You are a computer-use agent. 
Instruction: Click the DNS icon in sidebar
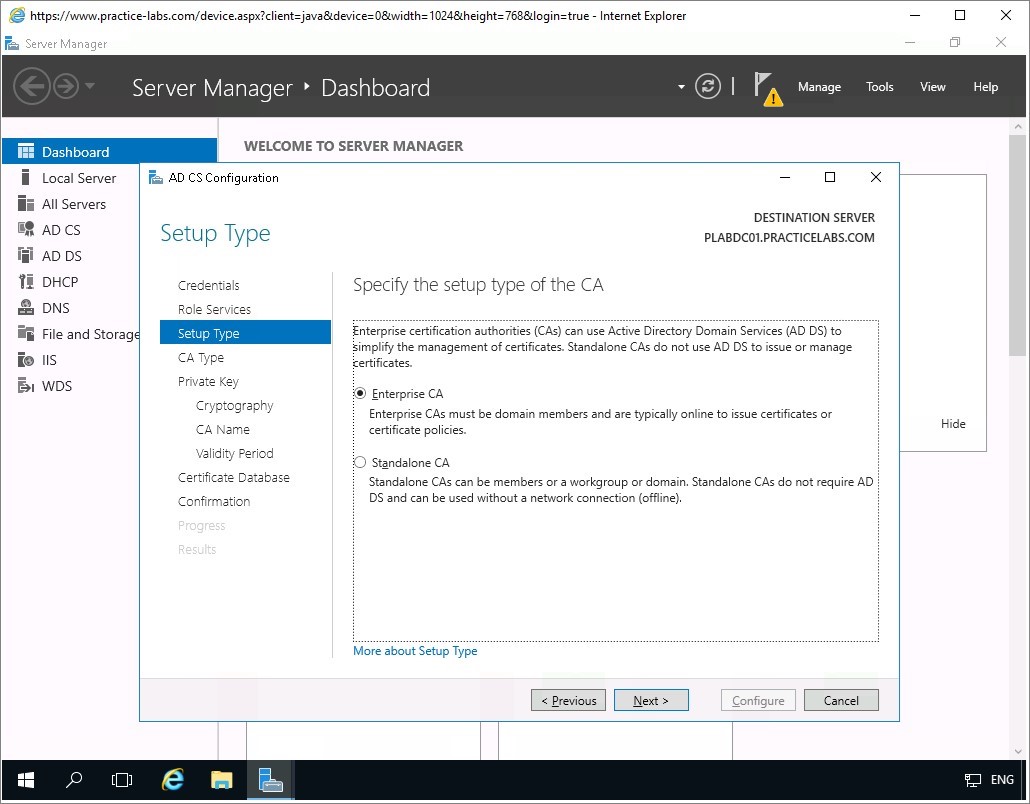pyautogui.click(x=26, y=307)
